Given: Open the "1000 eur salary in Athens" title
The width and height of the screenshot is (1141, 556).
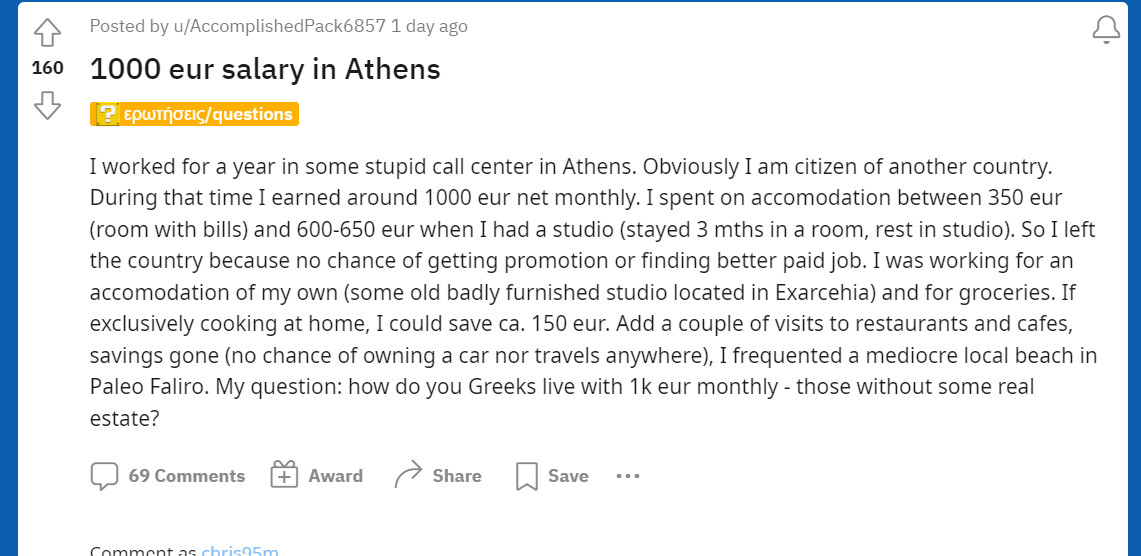Looking at the screenshot, I should 265,69.
